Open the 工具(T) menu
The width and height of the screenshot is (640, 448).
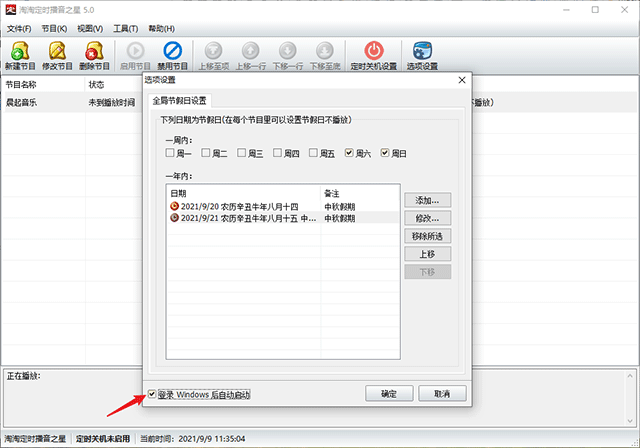pyautogui.click(x=125, y=28)
